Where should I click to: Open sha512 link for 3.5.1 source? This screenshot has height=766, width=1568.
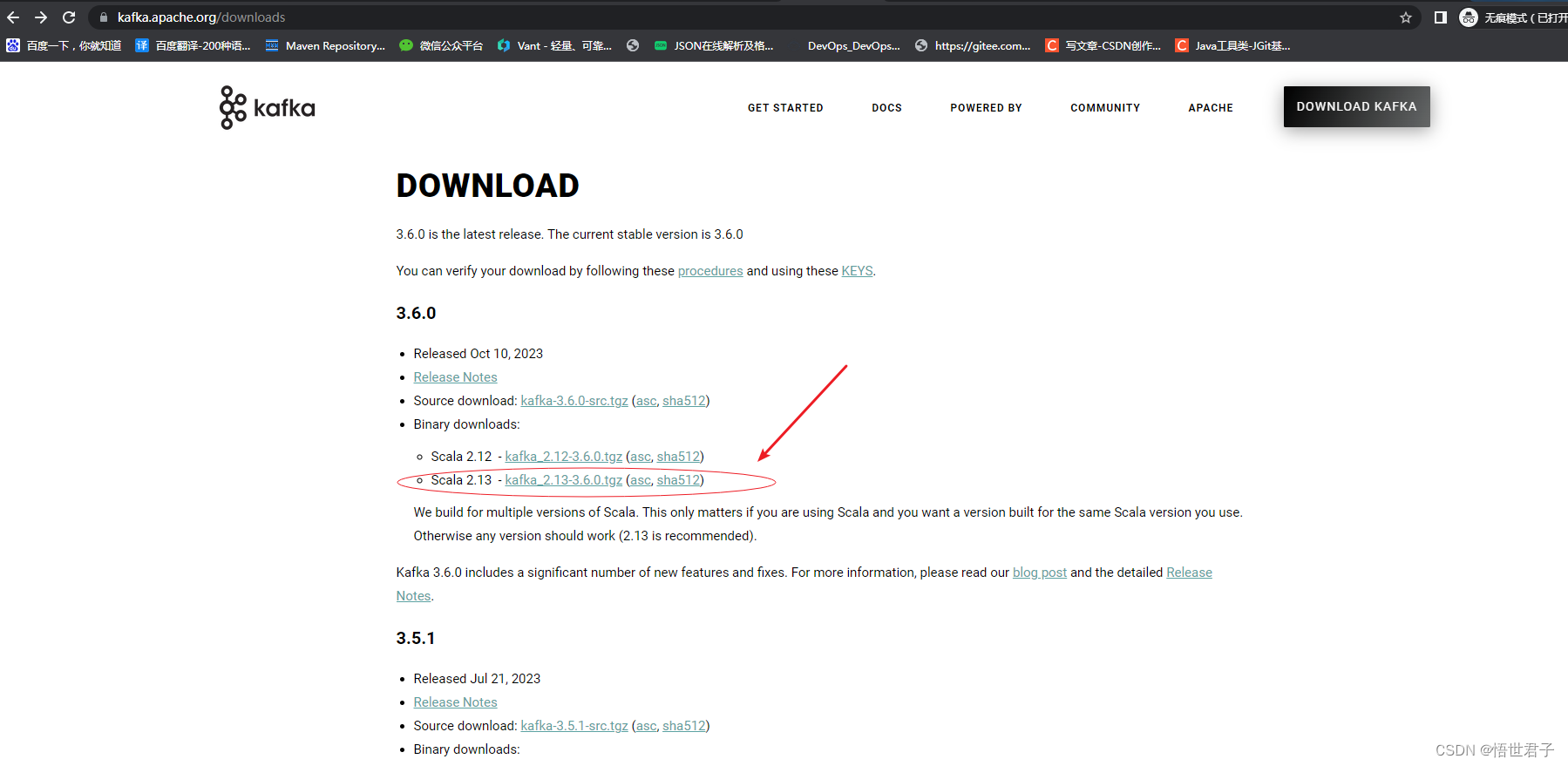[684, 726]
